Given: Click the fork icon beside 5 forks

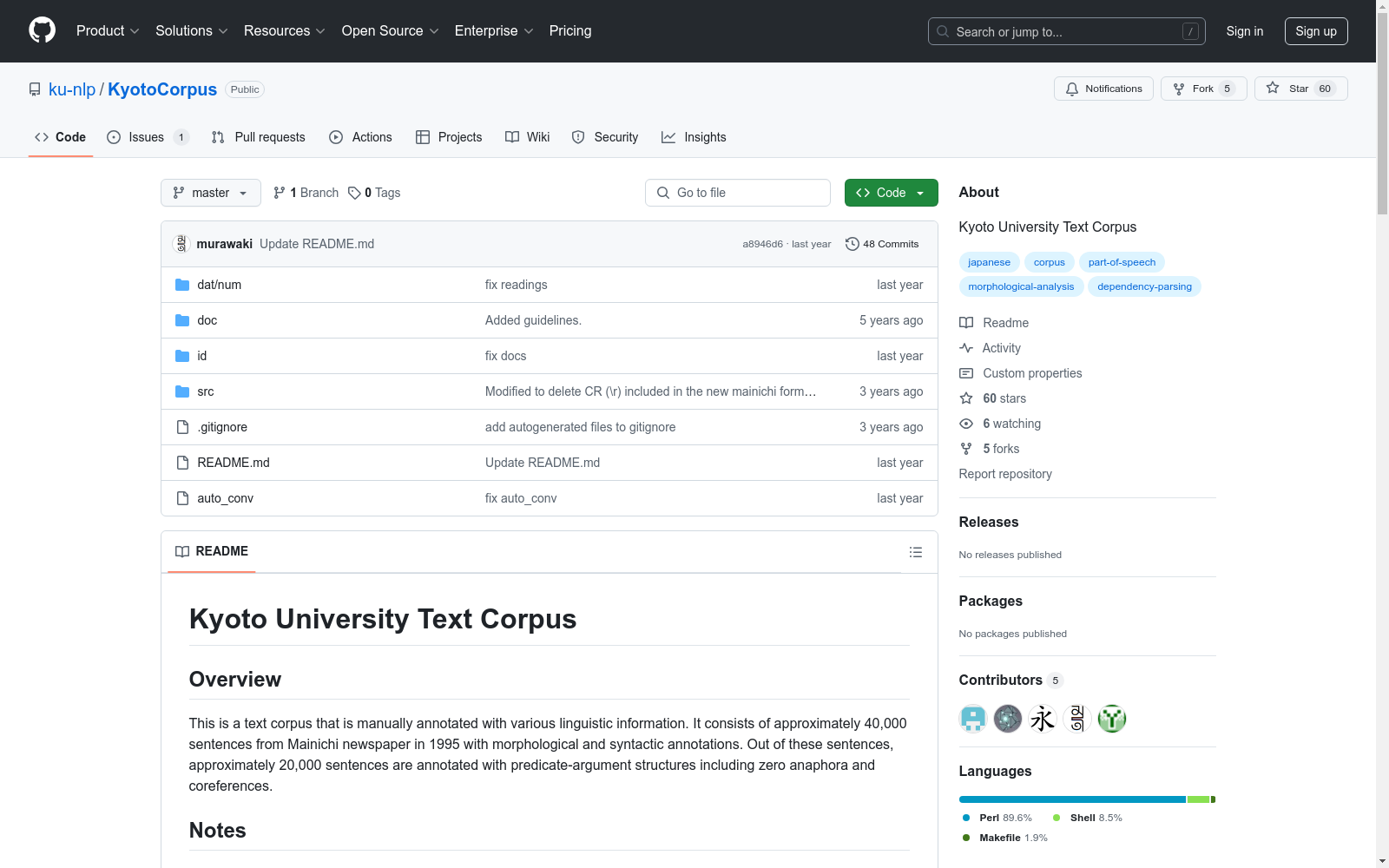Looking at the screenshot, I should pos(966,449).
